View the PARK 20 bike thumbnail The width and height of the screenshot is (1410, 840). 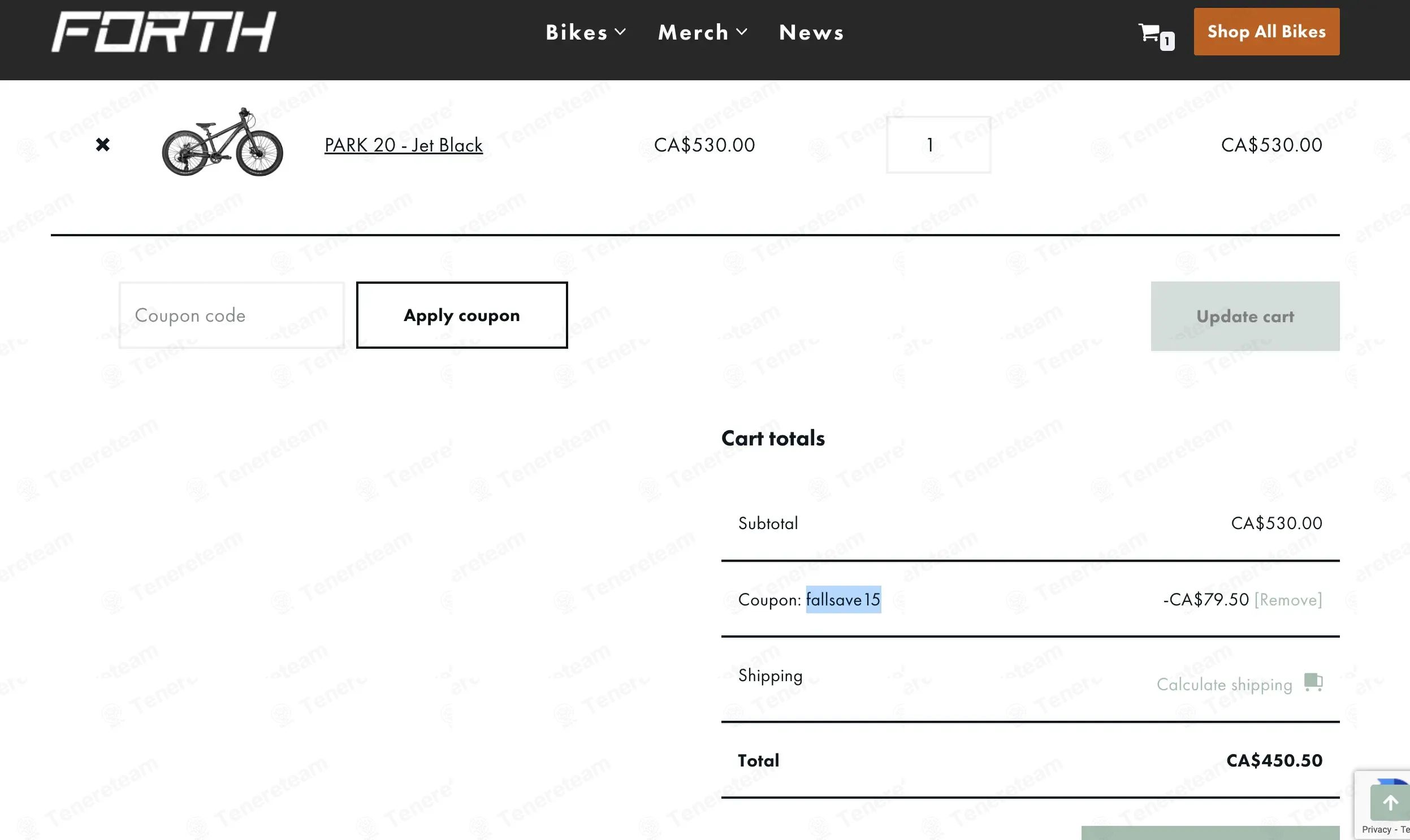[x=222, y=141]
